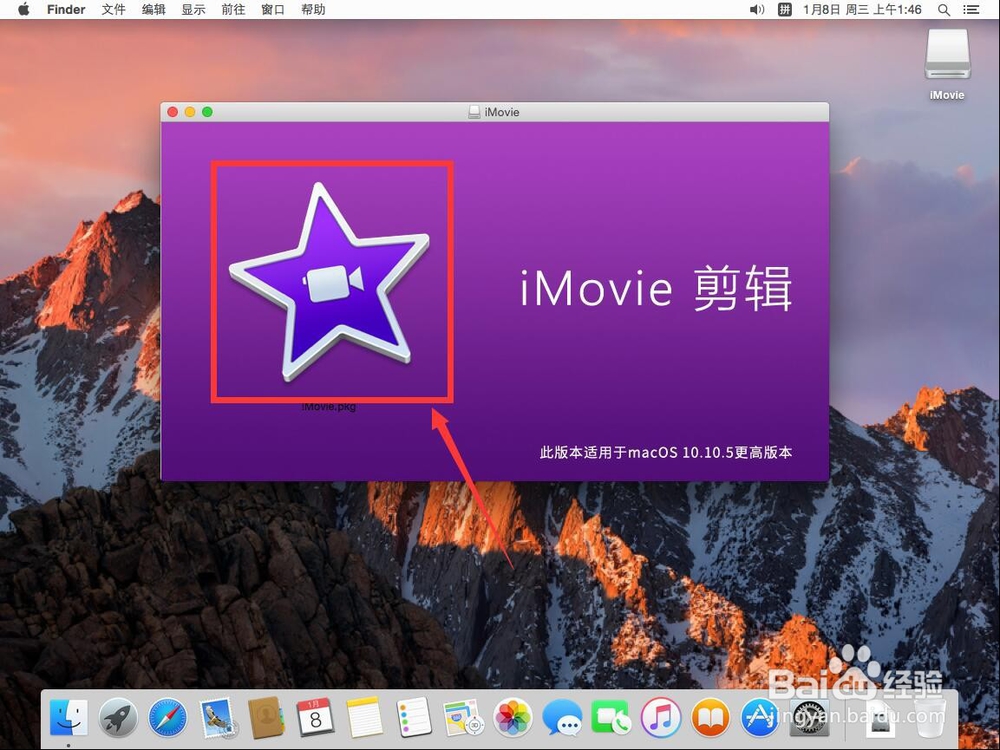Open the 显示 menu
Screen dimensions: 1000x750
coord(193,10)
